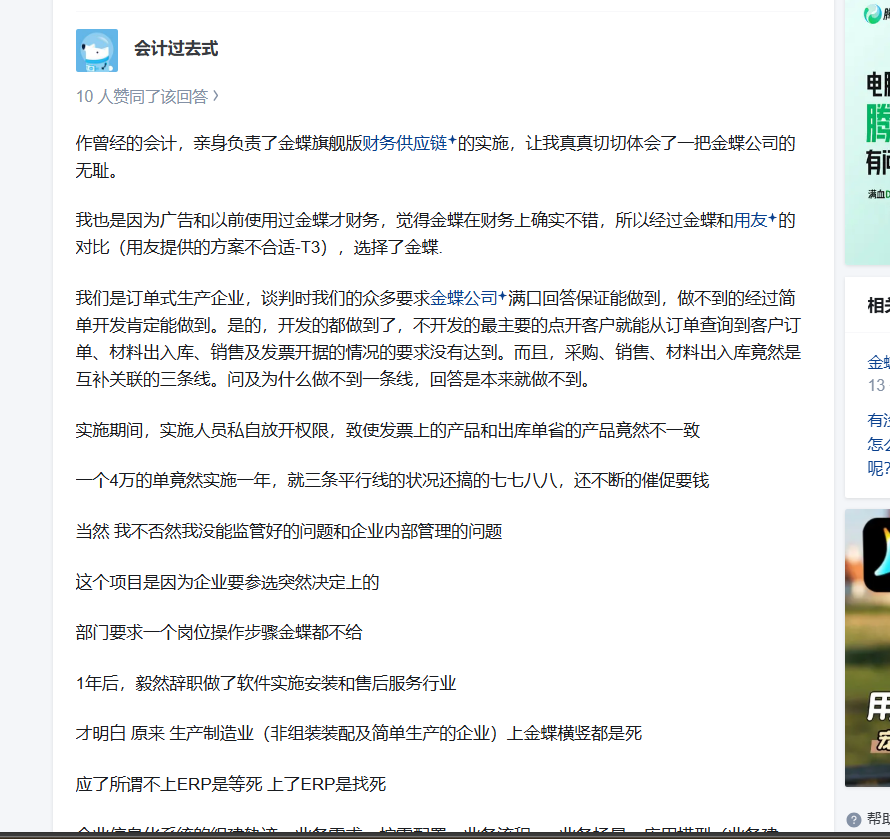Viewport: 890px width, 839px height.
Task: Click the line 部门要求一个岗位操作步骤金蝶都不给
Action: point(219,632)
